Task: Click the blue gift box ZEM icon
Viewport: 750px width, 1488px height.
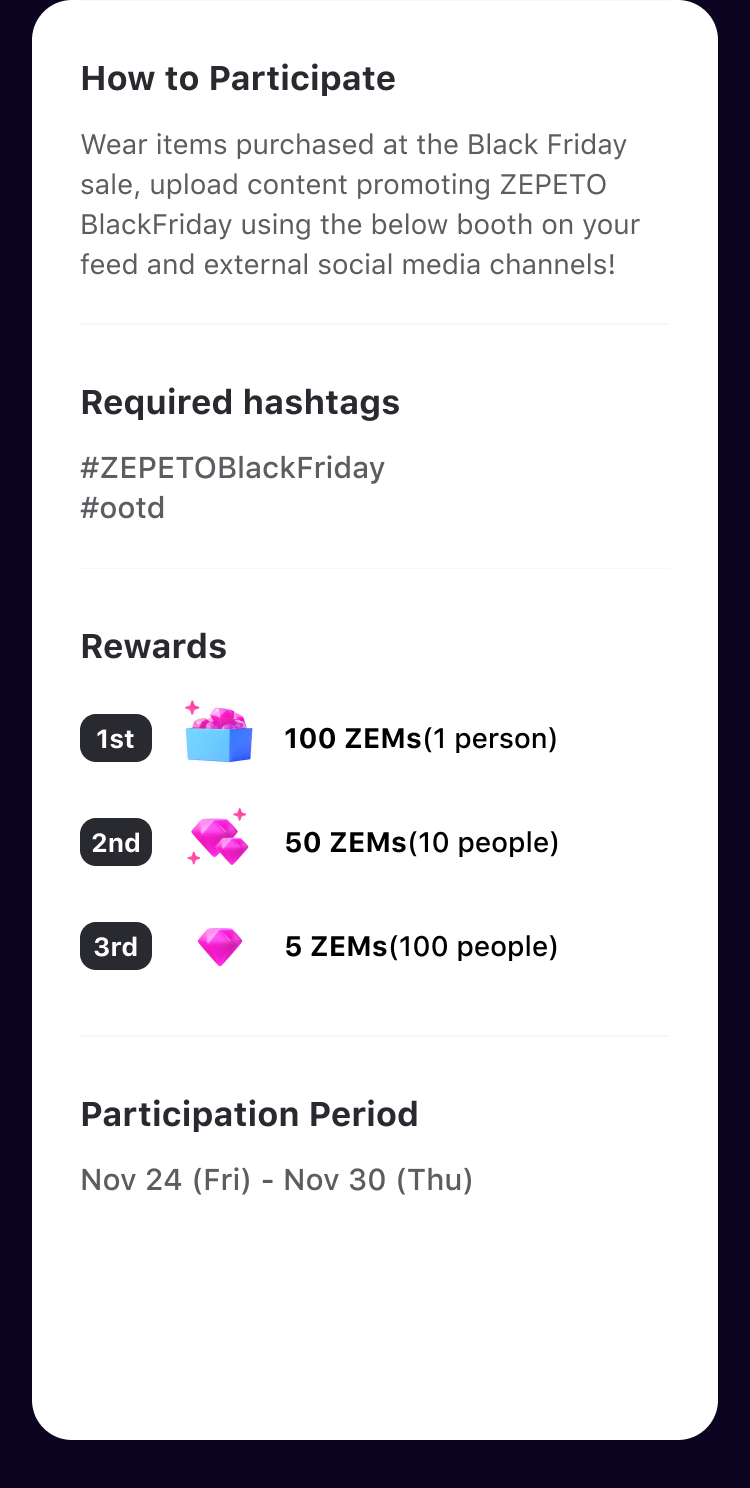Action: point(219,732)
